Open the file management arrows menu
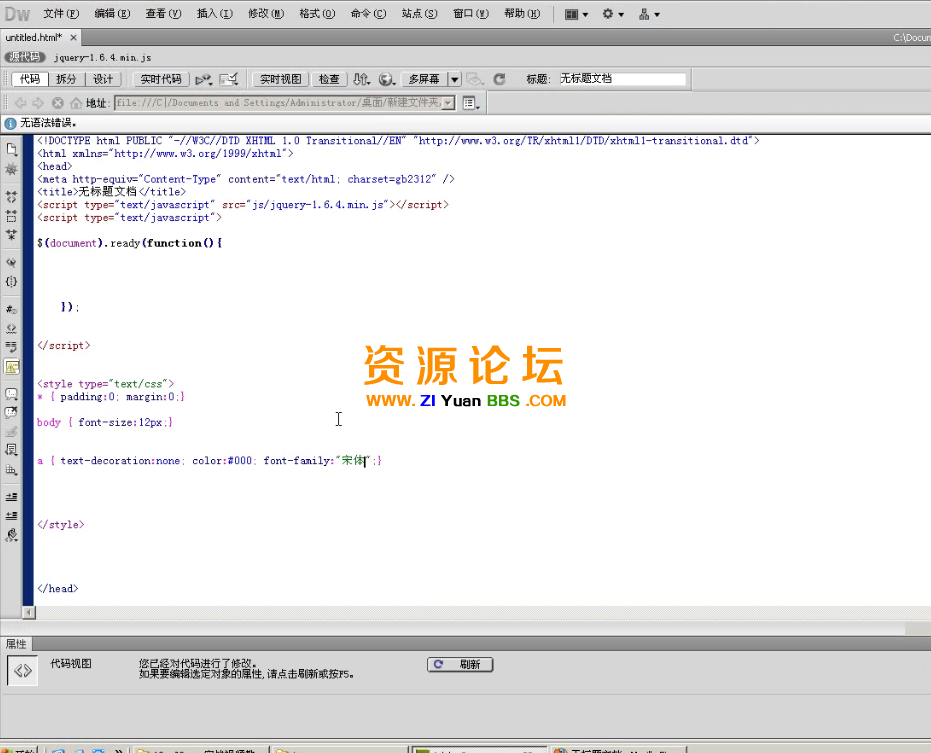Screen dimensions: 931x753 click(362, 79)
